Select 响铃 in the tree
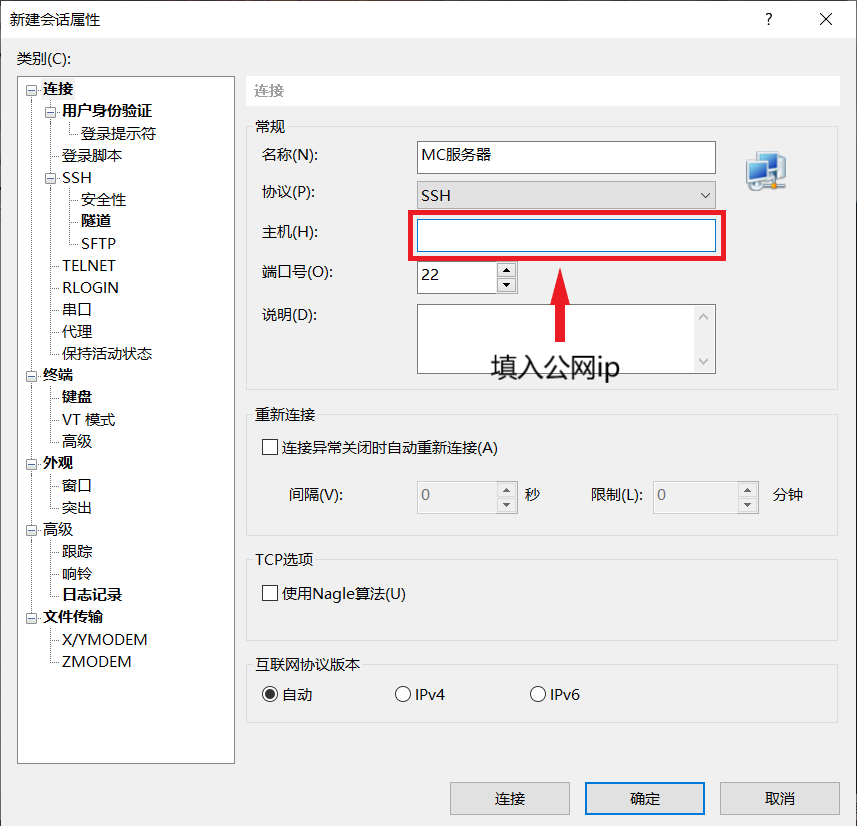 click(77, 574)
